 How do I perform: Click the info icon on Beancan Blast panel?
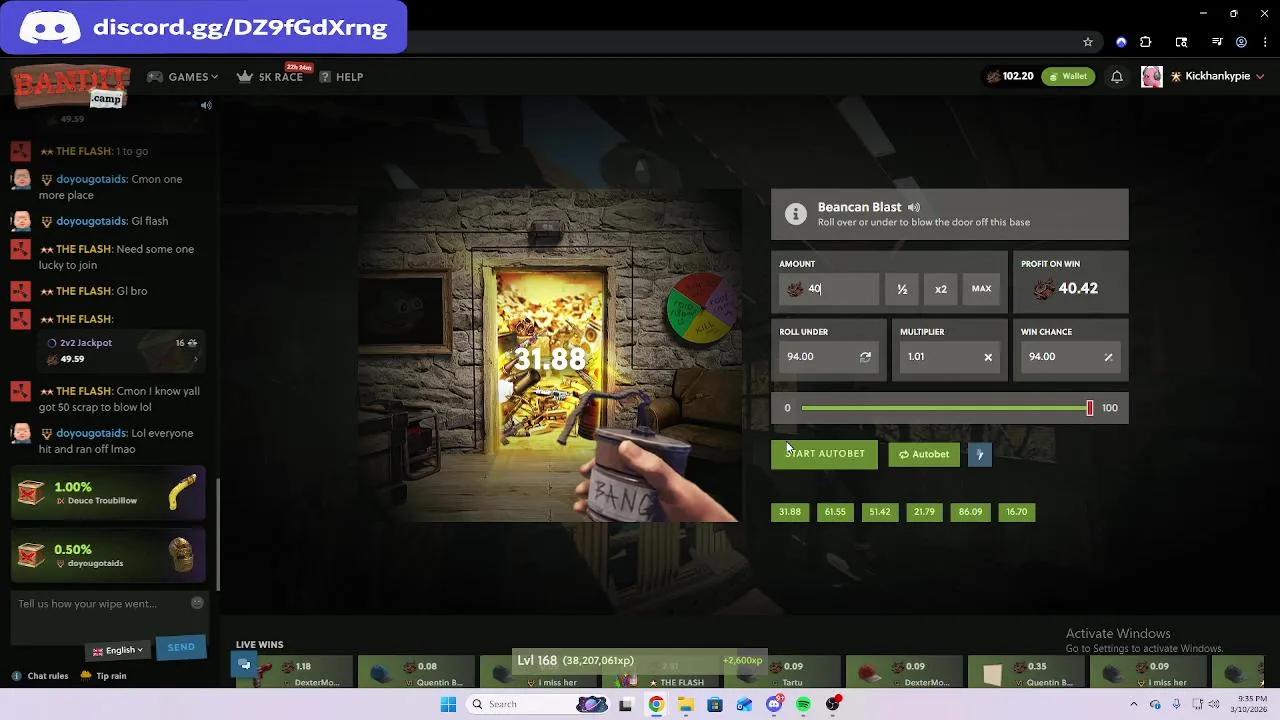click(795, 213)
